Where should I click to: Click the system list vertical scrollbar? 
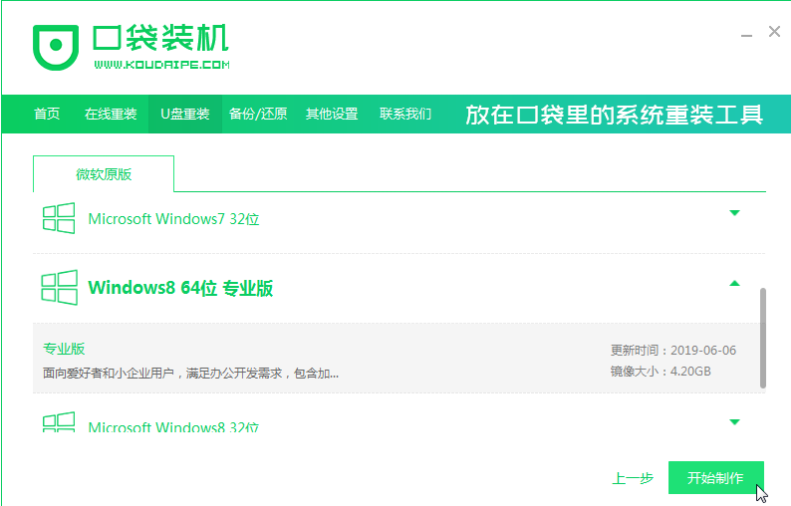coord(763,338)
